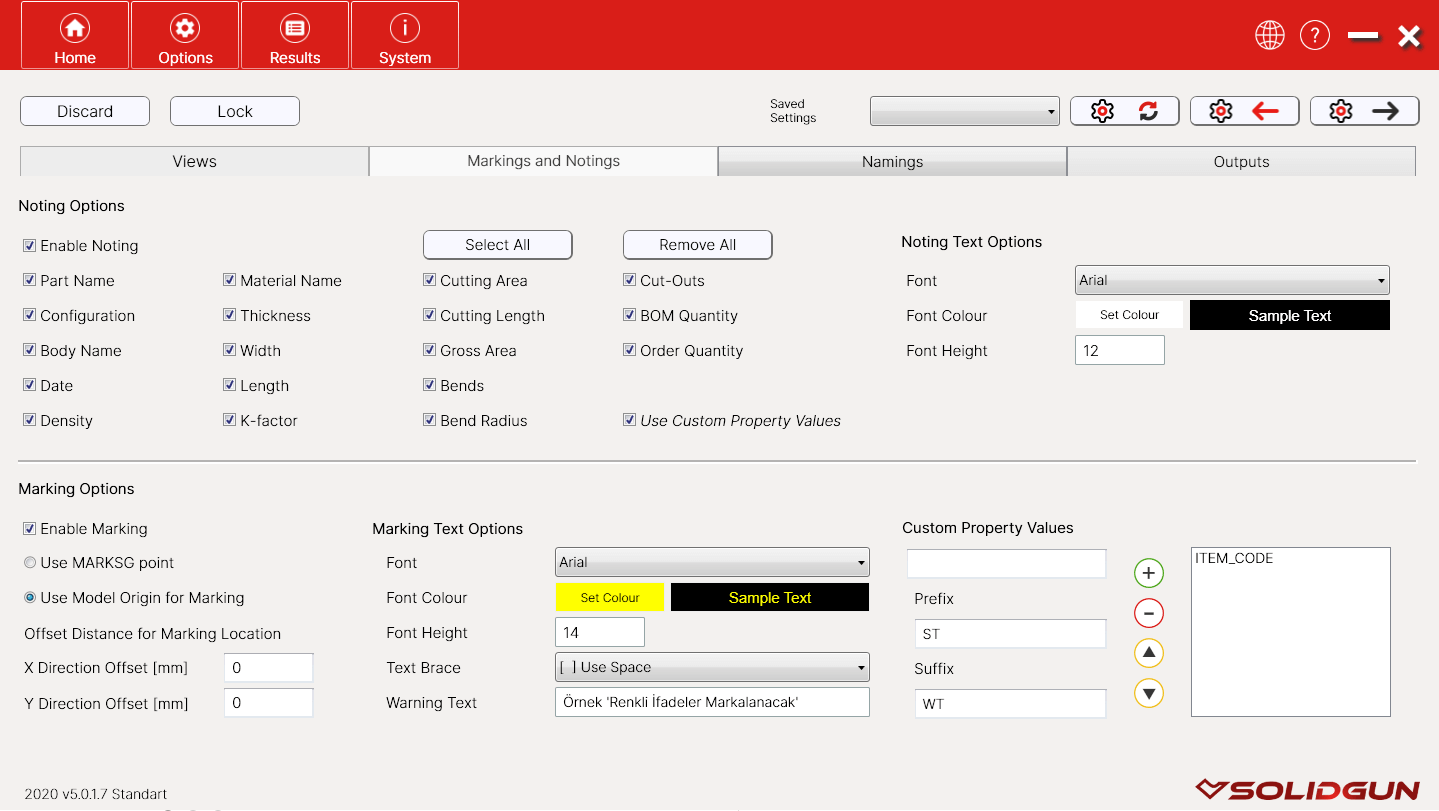Select the Use MARKSG point radio button
Screen dimensions: 1439x811
pos(30,563)
